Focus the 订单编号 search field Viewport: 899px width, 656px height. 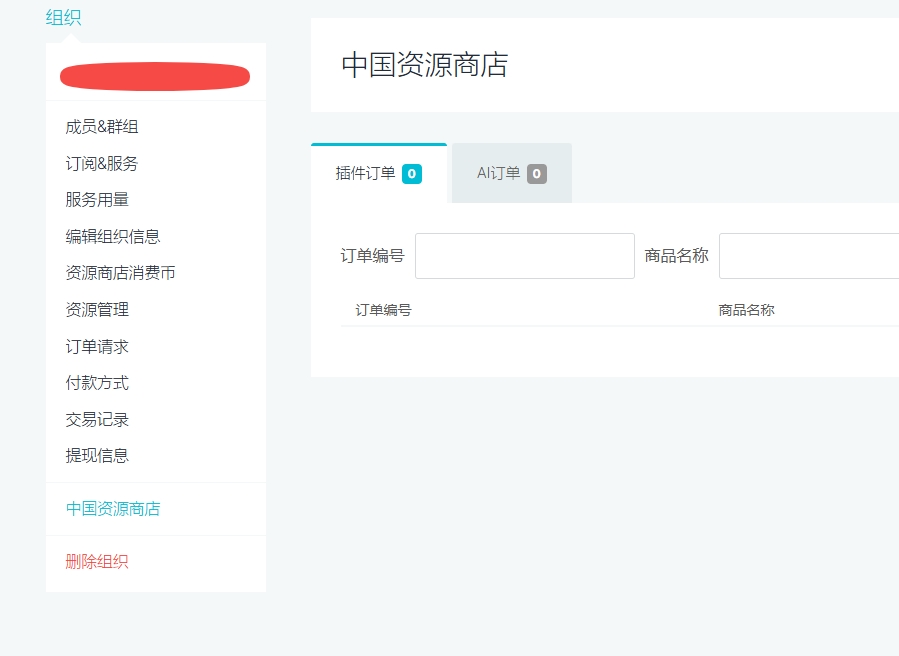click(x=525, y=256)
